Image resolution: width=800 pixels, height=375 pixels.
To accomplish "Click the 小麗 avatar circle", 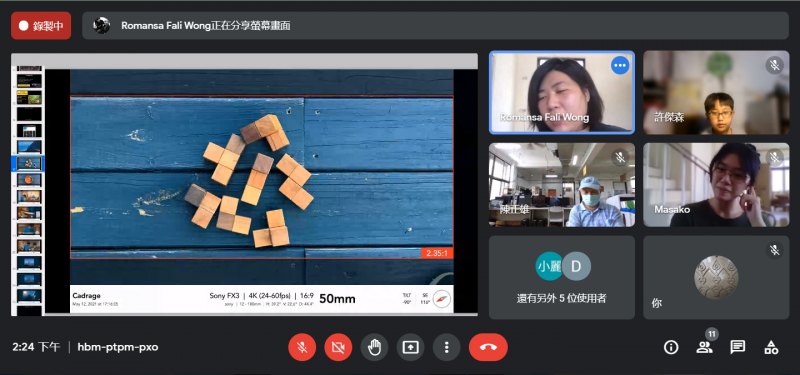I will click(x=548, y=266).
